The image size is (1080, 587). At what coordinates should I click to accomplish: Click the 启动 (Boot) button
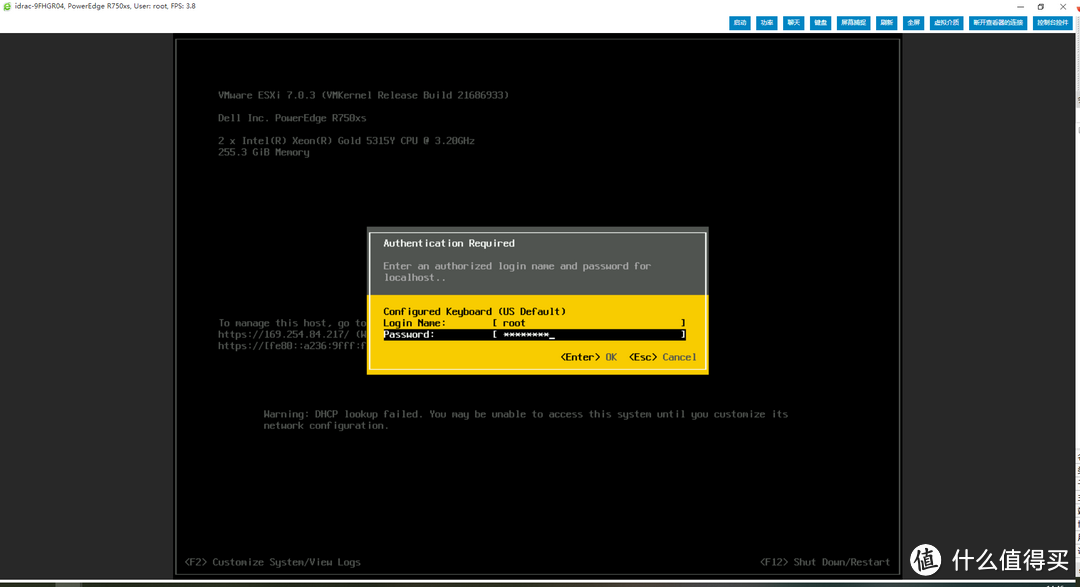coord(739,22)
